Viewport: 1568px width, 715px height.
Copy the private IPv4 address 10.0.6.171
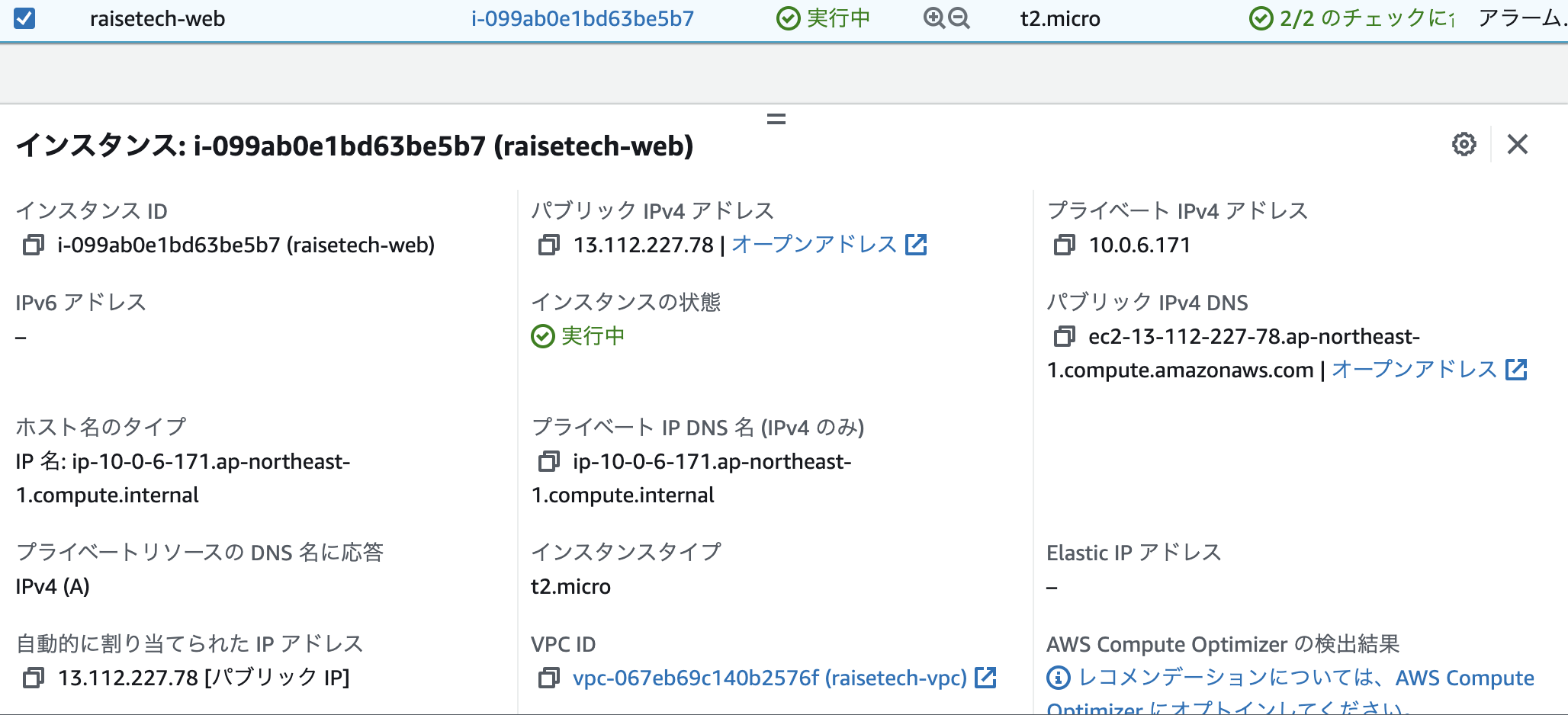(x=1064, y=245)
